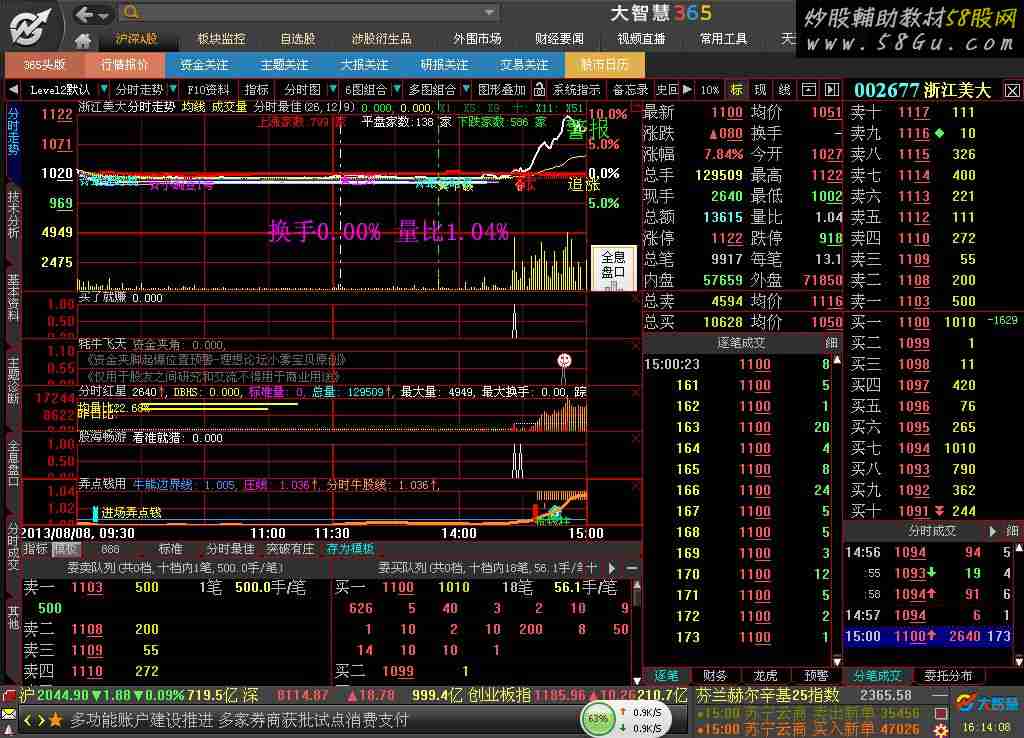Viewport: 1024px width, 738px height.
Task: Click the 指标 toolbar button
Action: (x=256, y=89)
